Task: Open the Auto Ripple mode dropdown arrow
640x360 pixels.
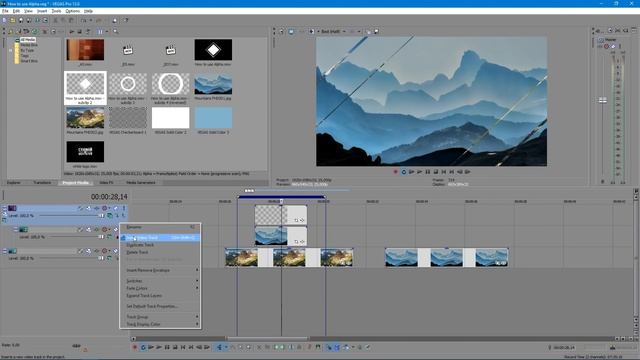Action: pyautogui.click(x=353, y=347)
